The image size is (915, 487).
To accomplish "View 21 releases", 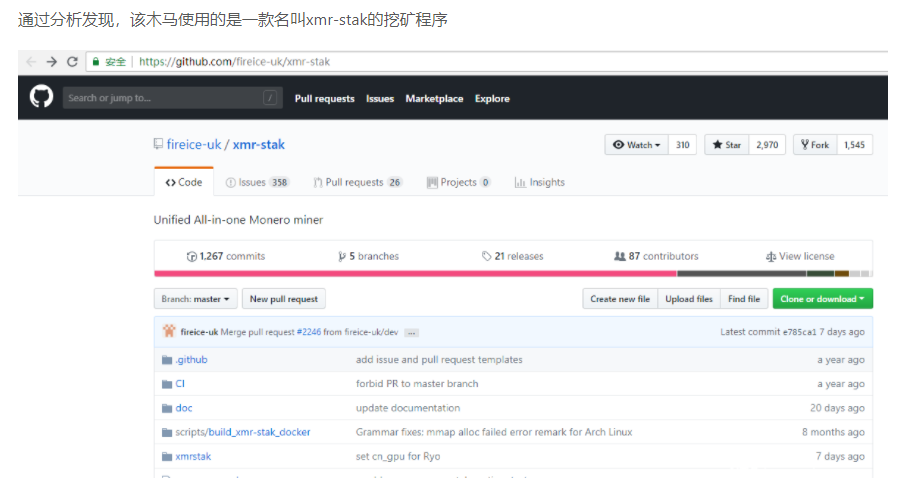I will (x=512, y=256).
